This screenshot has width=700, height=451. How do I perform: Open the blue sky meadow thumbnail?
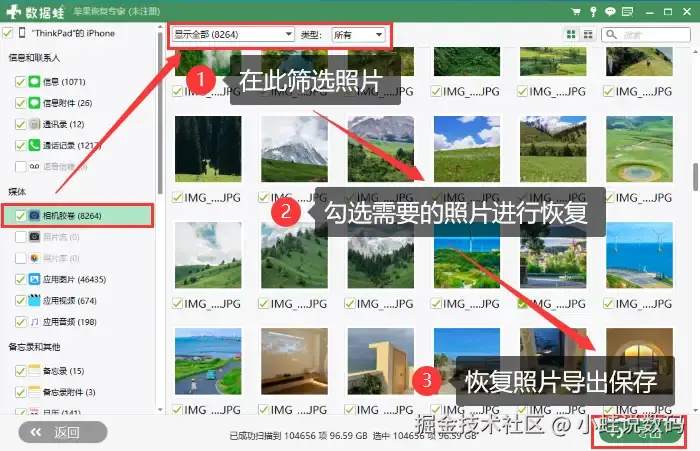coord(467,149)
